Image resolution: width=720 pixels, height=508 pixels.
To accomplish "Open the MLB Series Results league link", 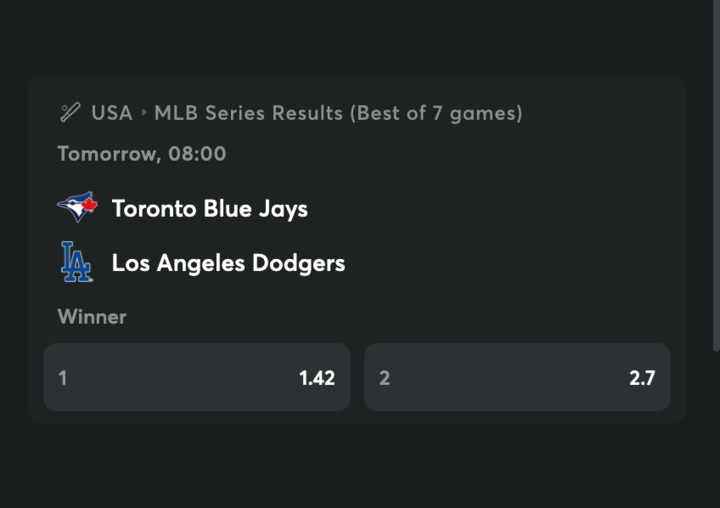I will click(x=248, y=113).
